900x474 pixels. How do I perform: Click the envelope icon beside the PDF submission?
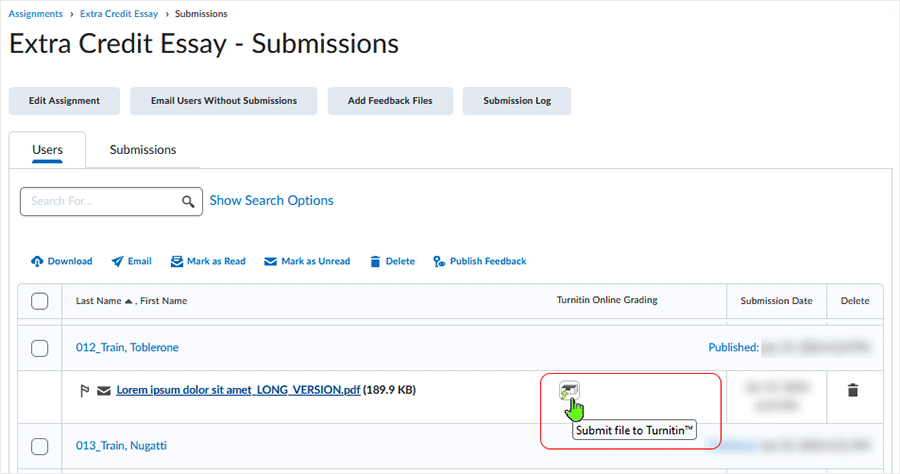[x=103, y=391]
